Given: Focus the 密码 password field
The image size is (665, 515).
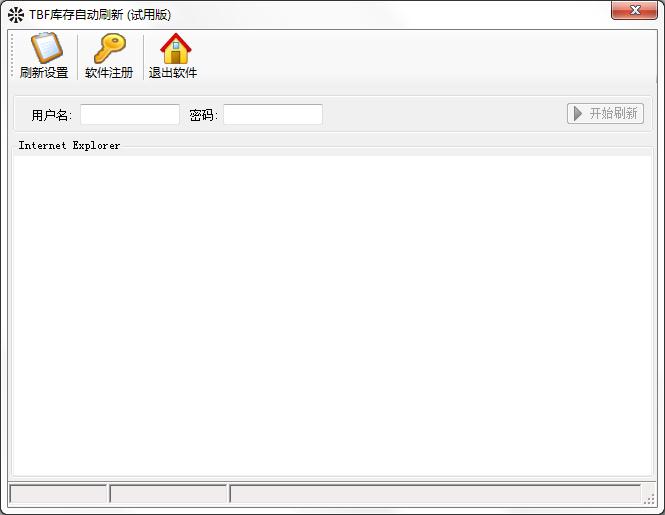Looking at the screenshot, I should (273, 115).
